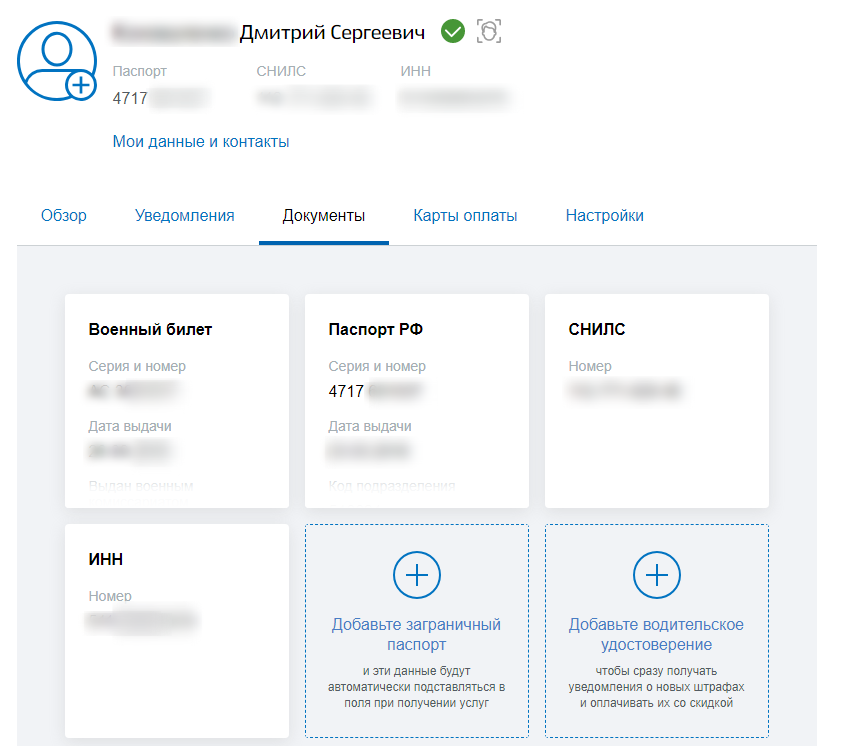Click Номер label in СНИЛС card
Viewport: 843px width, 746px height.
point(590,367)
